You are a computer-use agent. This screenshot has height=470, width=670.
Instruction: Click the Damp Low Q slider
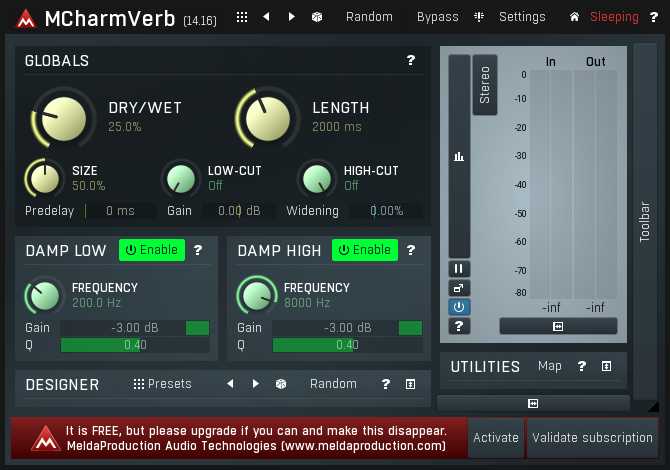[135, 345]
